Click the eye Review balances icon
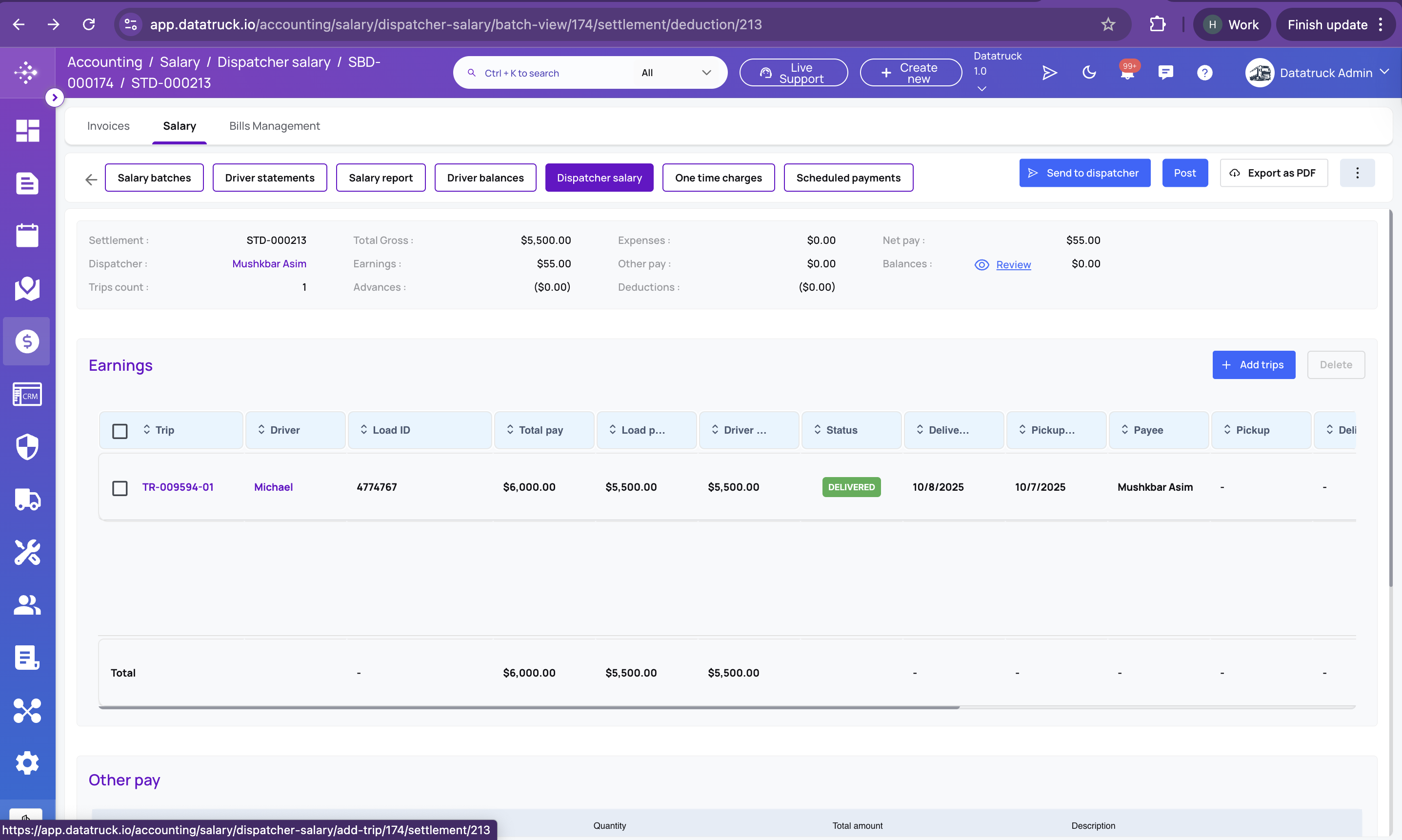 point(981,265)
